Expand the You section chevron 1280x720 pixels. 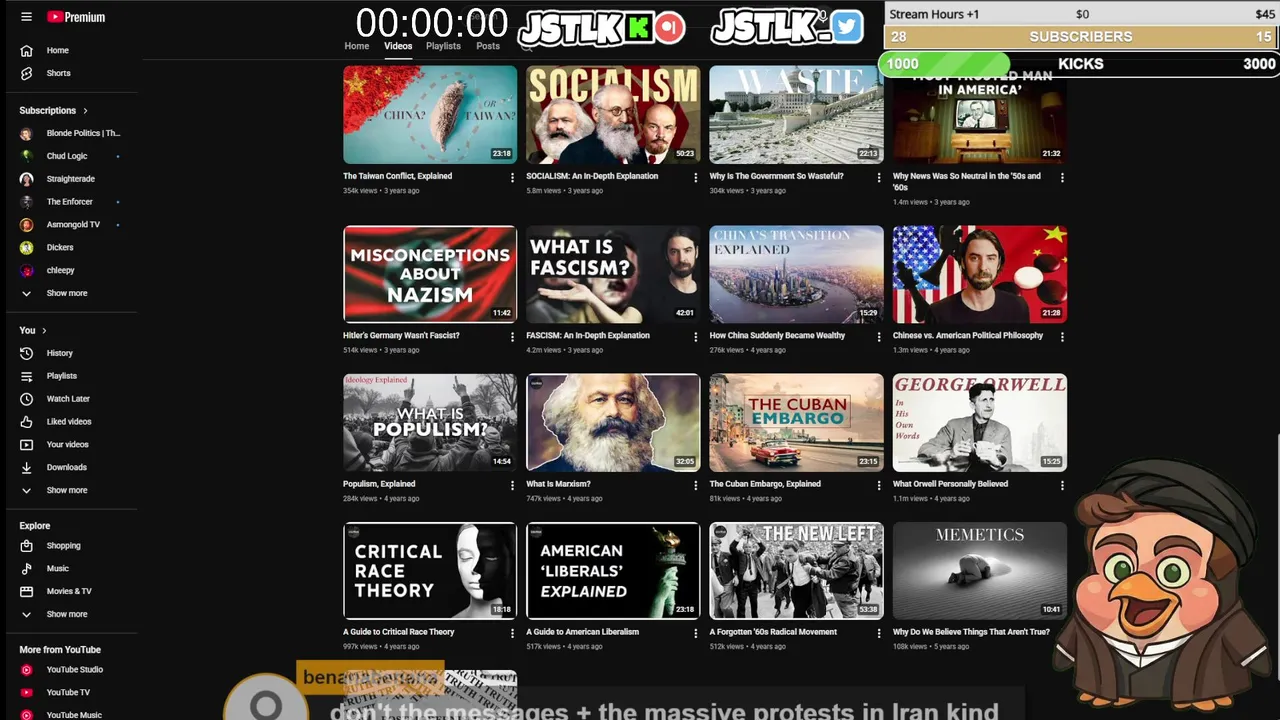pos(44,330)
